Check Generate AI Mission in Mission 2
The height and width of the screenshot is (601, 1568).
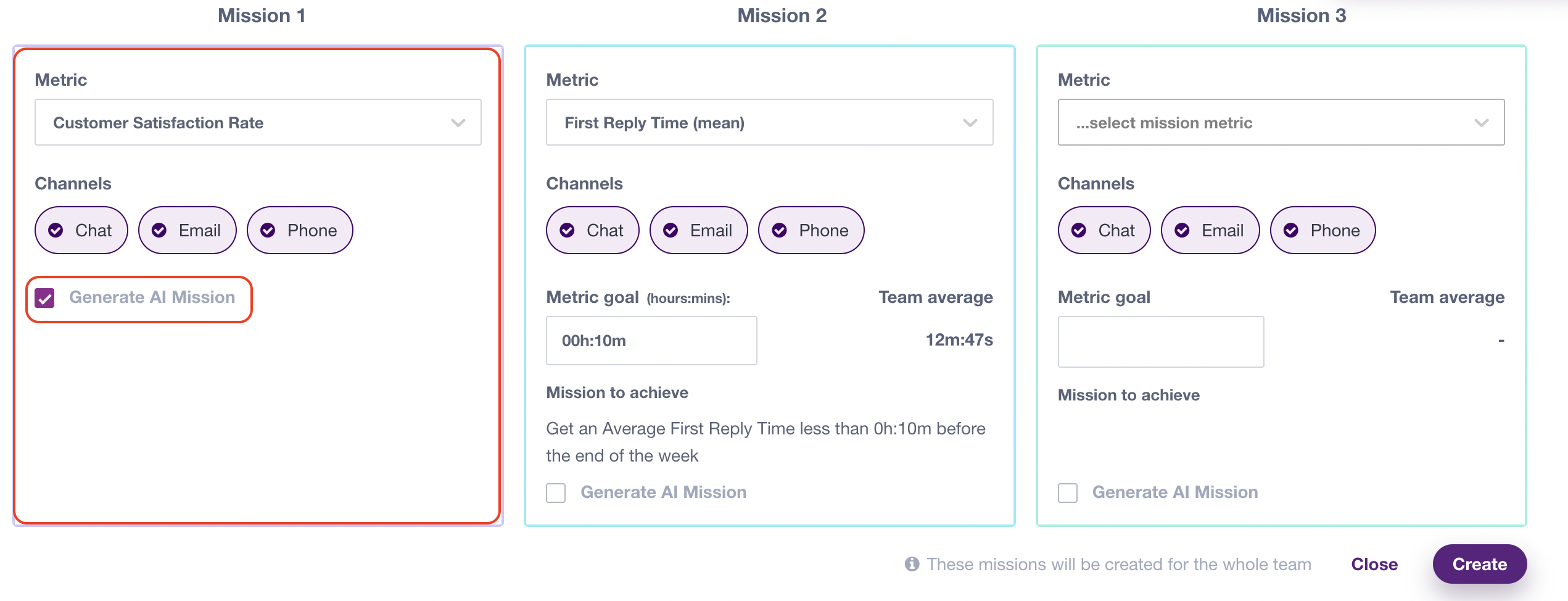556,493
